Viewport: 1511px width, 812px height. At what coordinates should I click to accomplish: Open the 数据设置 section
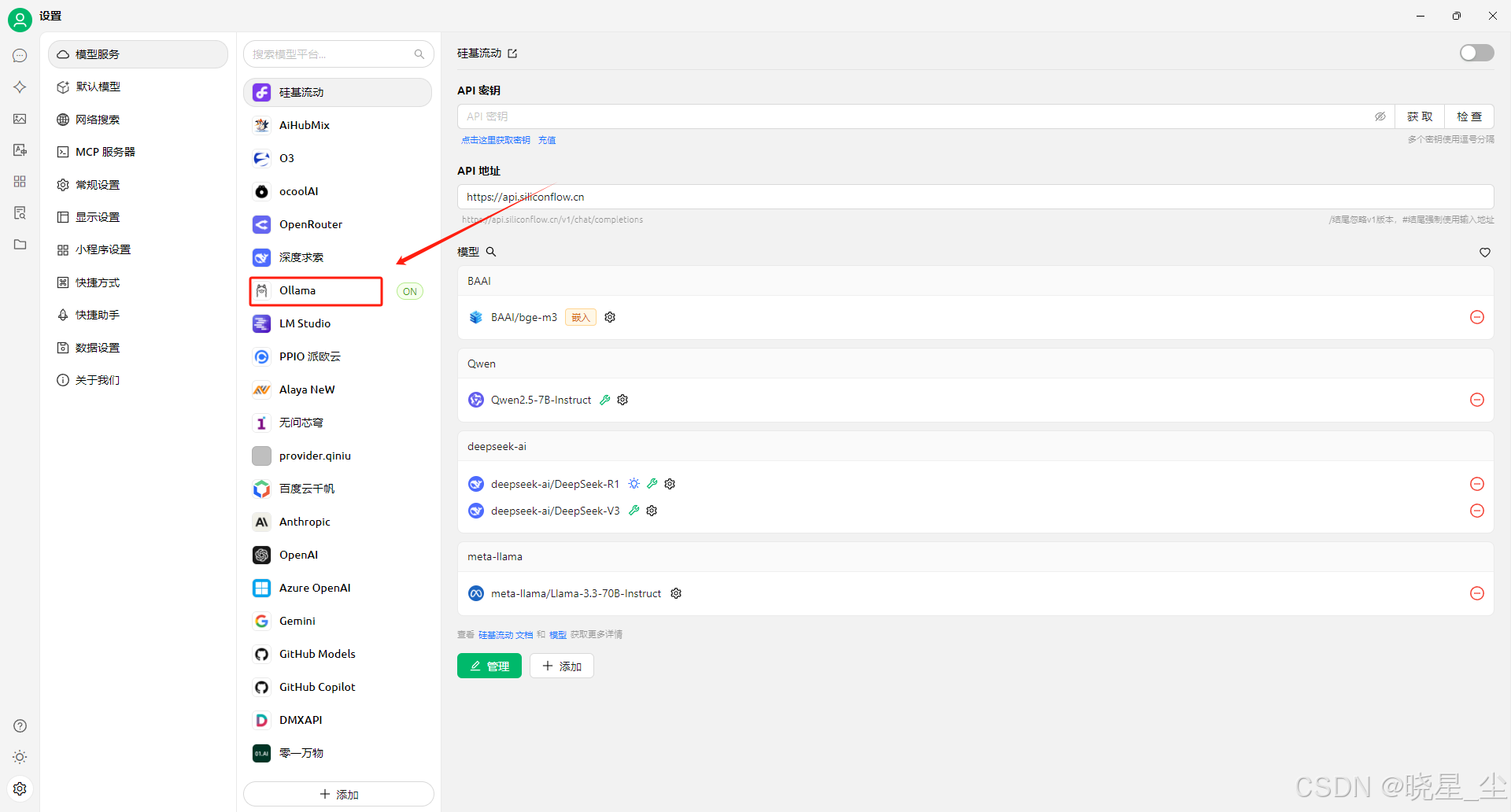[x=138, y=348]
